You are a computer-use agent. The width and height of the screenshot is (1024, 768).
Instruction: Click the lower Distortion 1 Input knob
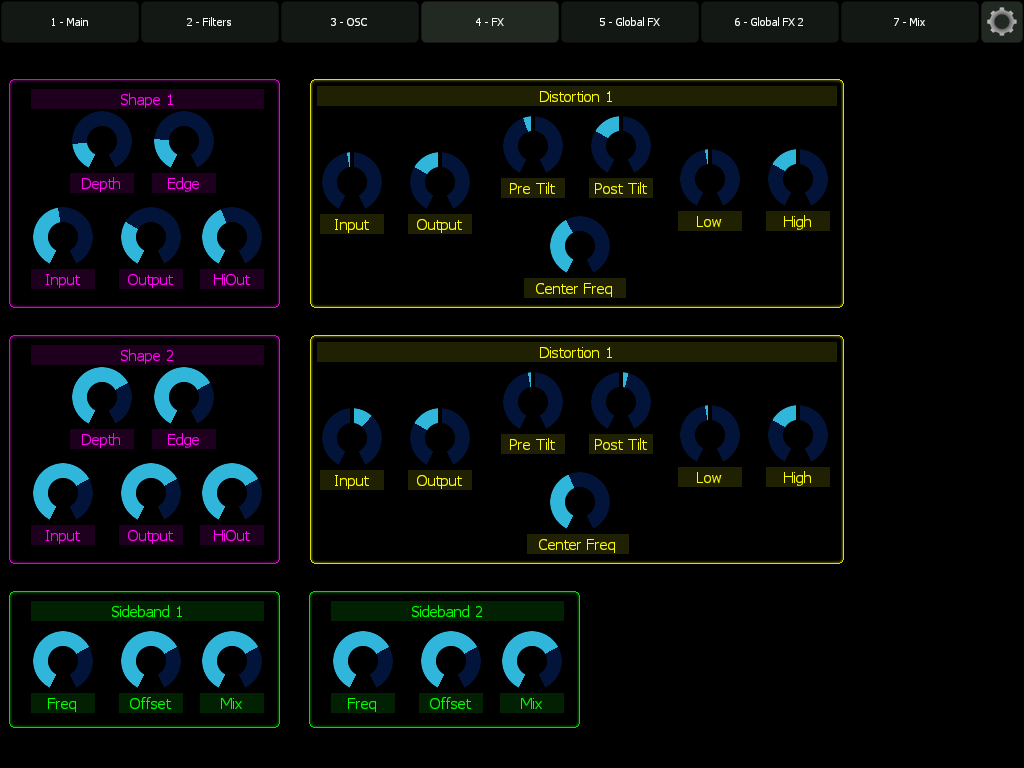tap(352, 438)
